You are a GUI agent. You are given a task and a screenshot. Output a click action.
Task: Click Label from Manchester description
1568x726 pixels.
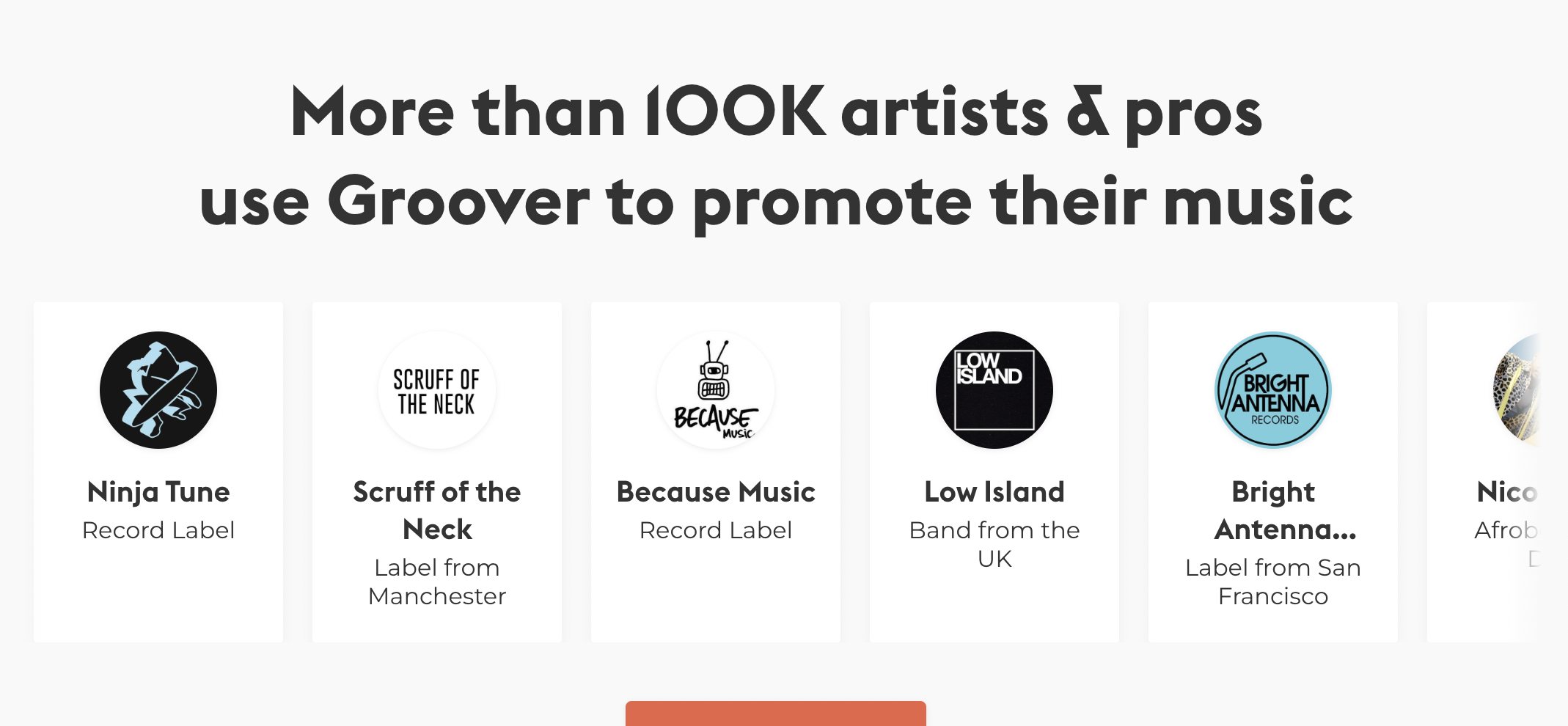point(437,582)
